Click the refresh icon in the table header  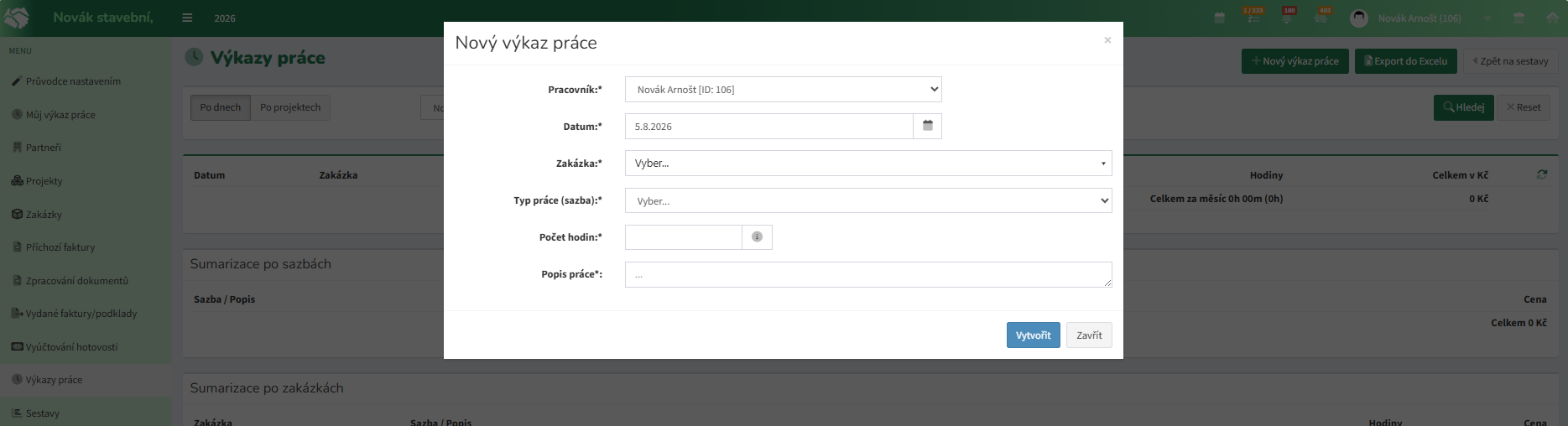(x=1542, y=174)
